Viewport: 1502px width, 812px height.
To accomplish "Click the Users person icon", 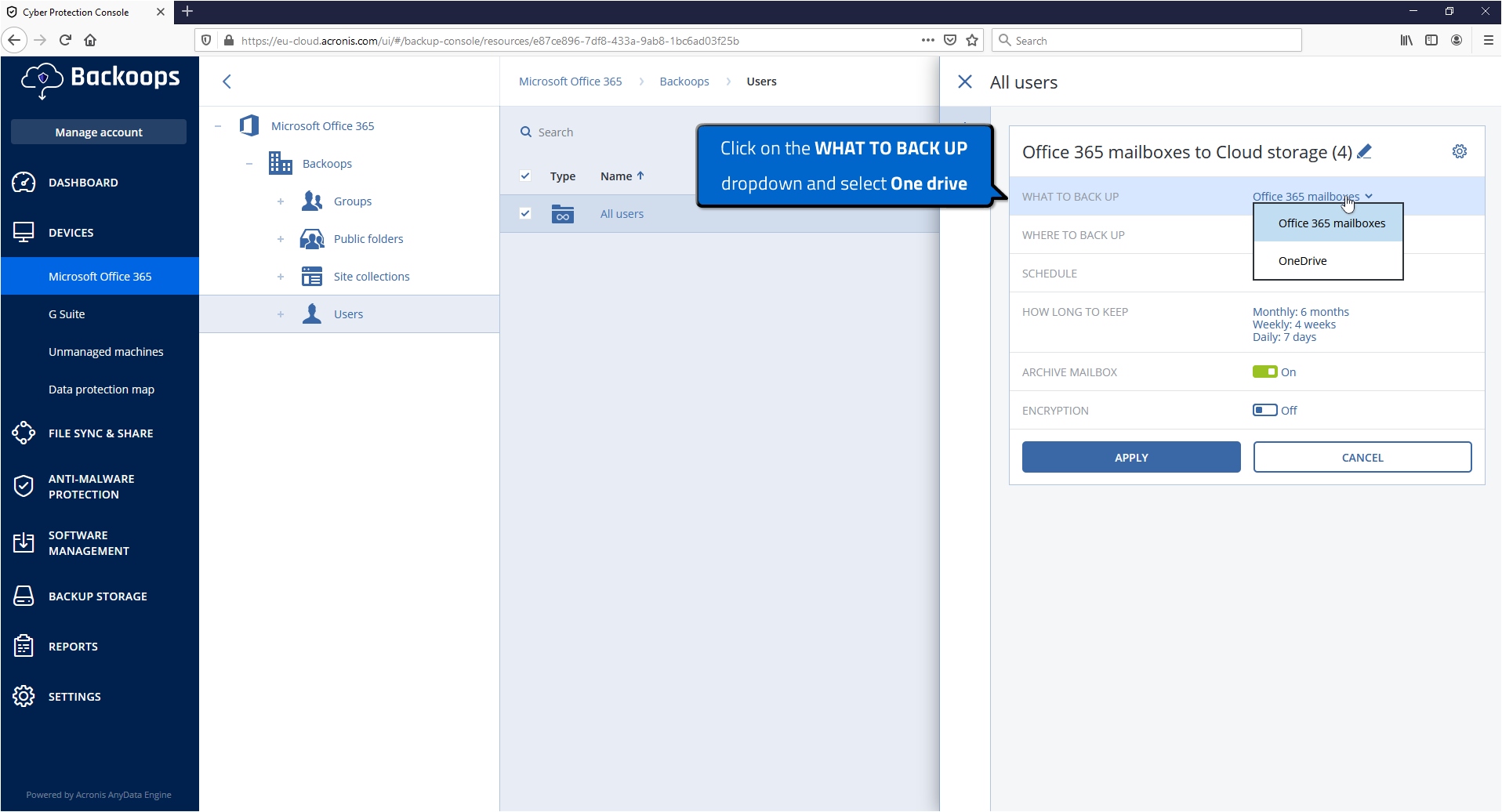I will pos(312,314).
